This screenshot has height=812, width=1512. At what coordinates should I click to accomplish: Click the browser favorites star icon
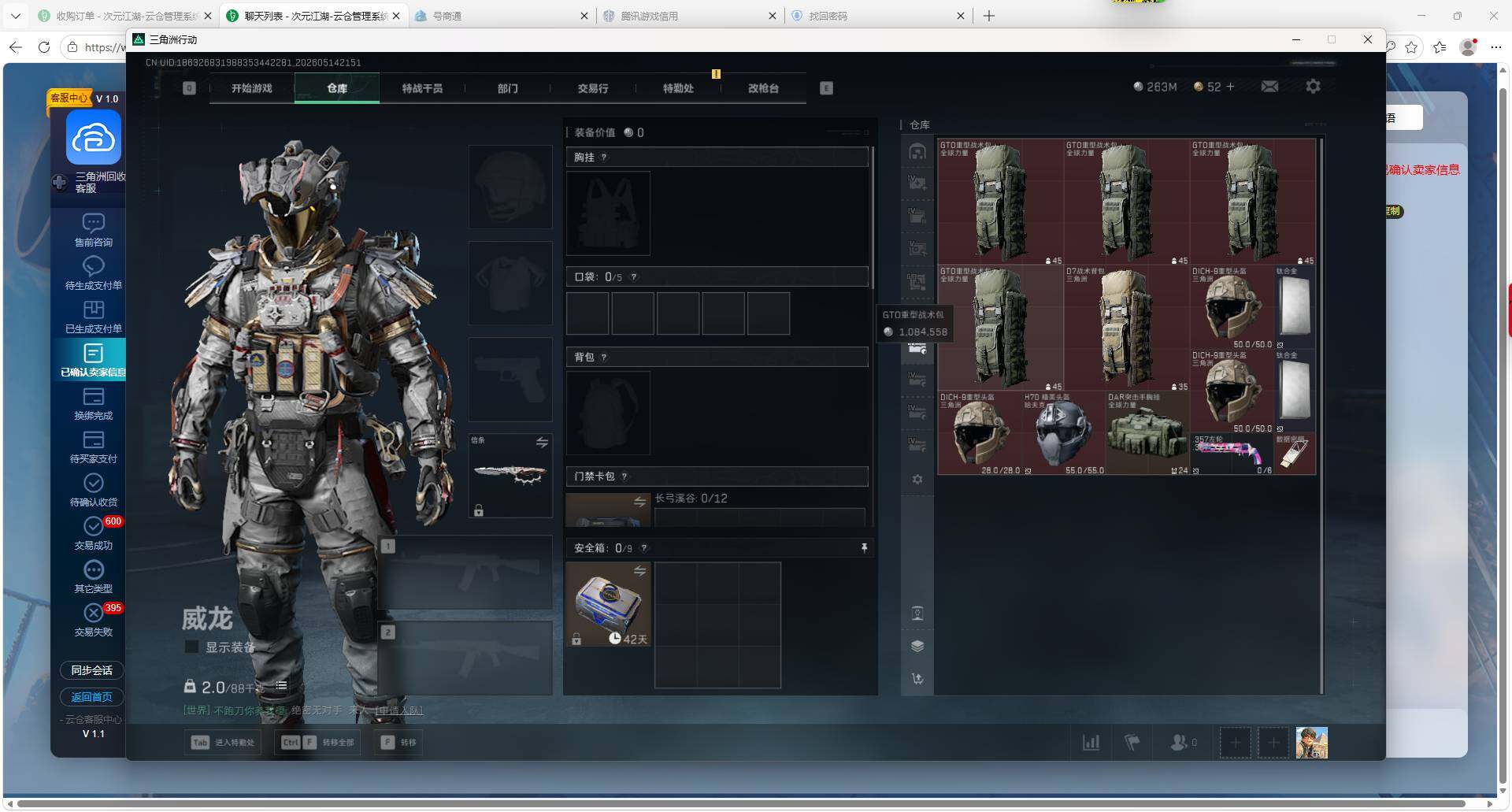[x=1411, y=47]
